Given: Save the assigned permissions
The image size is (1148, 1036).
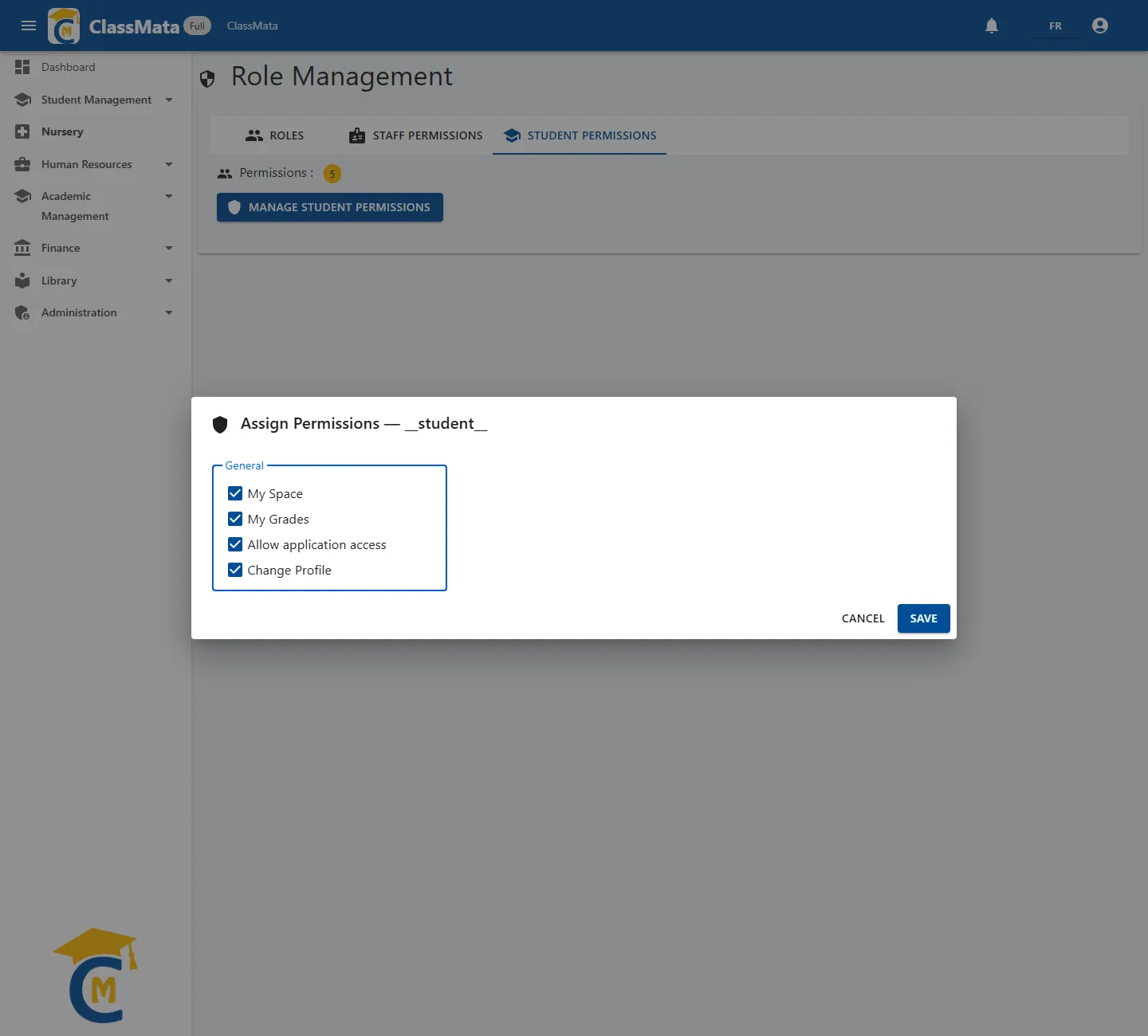Looking at the screenshot, I should click(x=923, y=618).
